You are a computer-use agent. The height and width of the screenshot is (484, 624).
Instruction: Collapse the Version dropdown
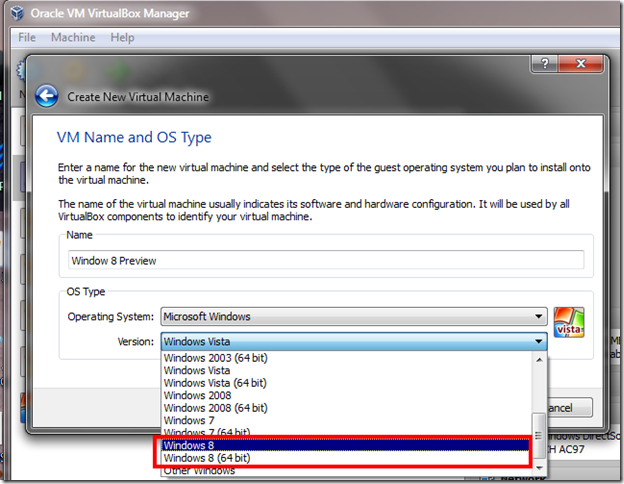354,342
